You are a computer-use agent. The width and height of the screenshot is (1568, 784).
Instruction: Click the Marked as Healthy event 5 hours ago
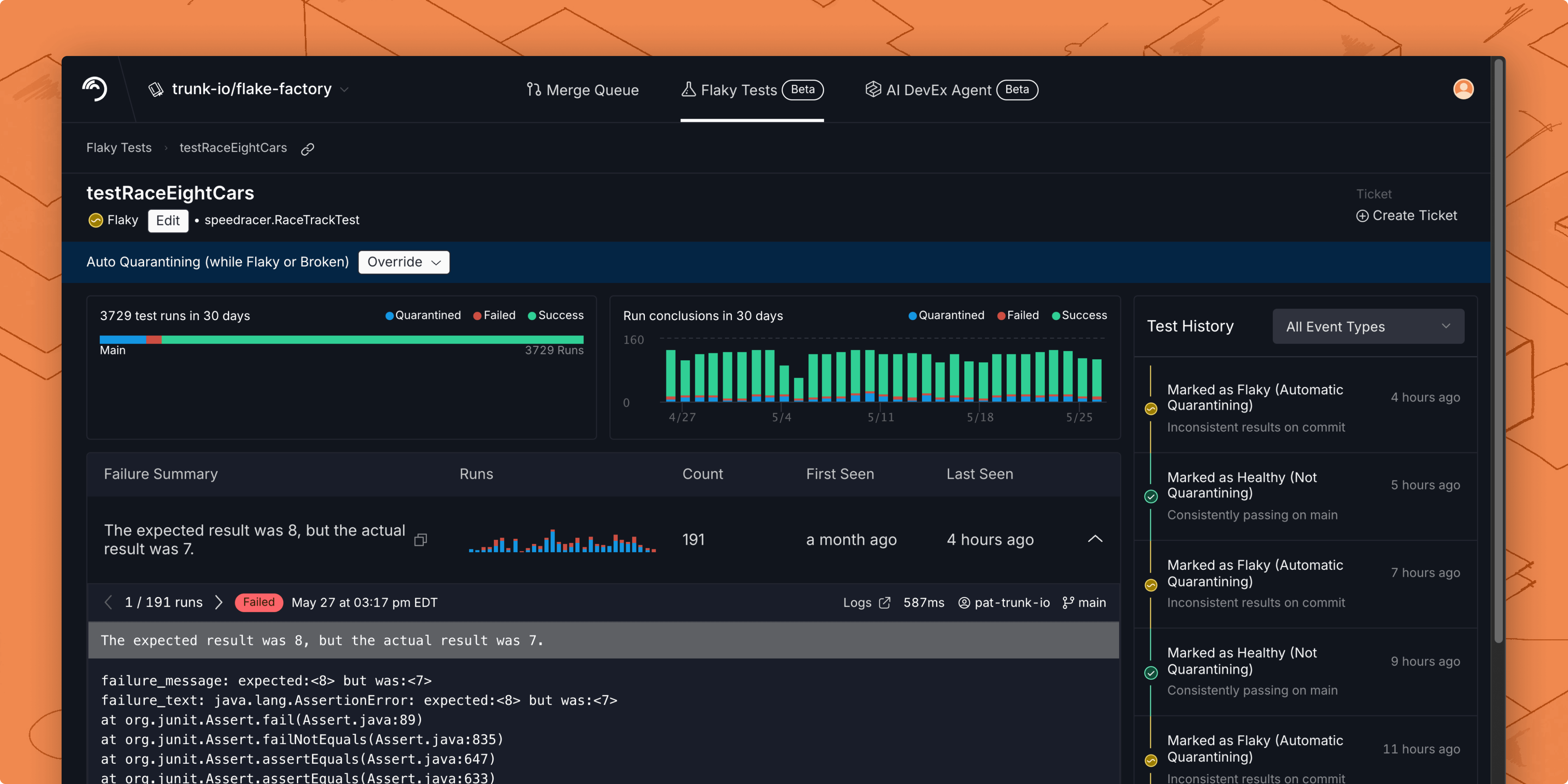tap(1306, 496)
